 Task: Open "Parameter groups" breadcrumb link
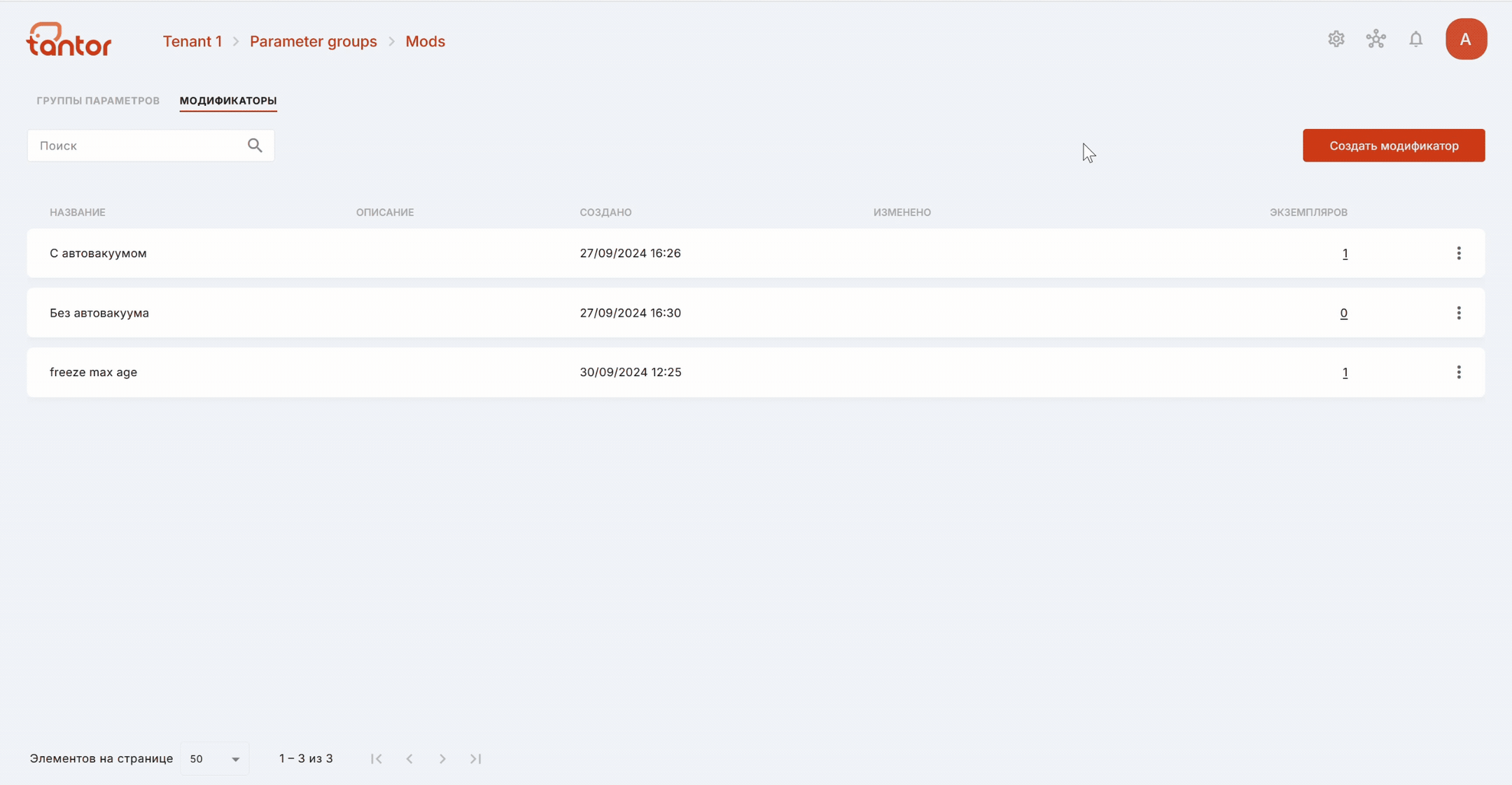314,41
